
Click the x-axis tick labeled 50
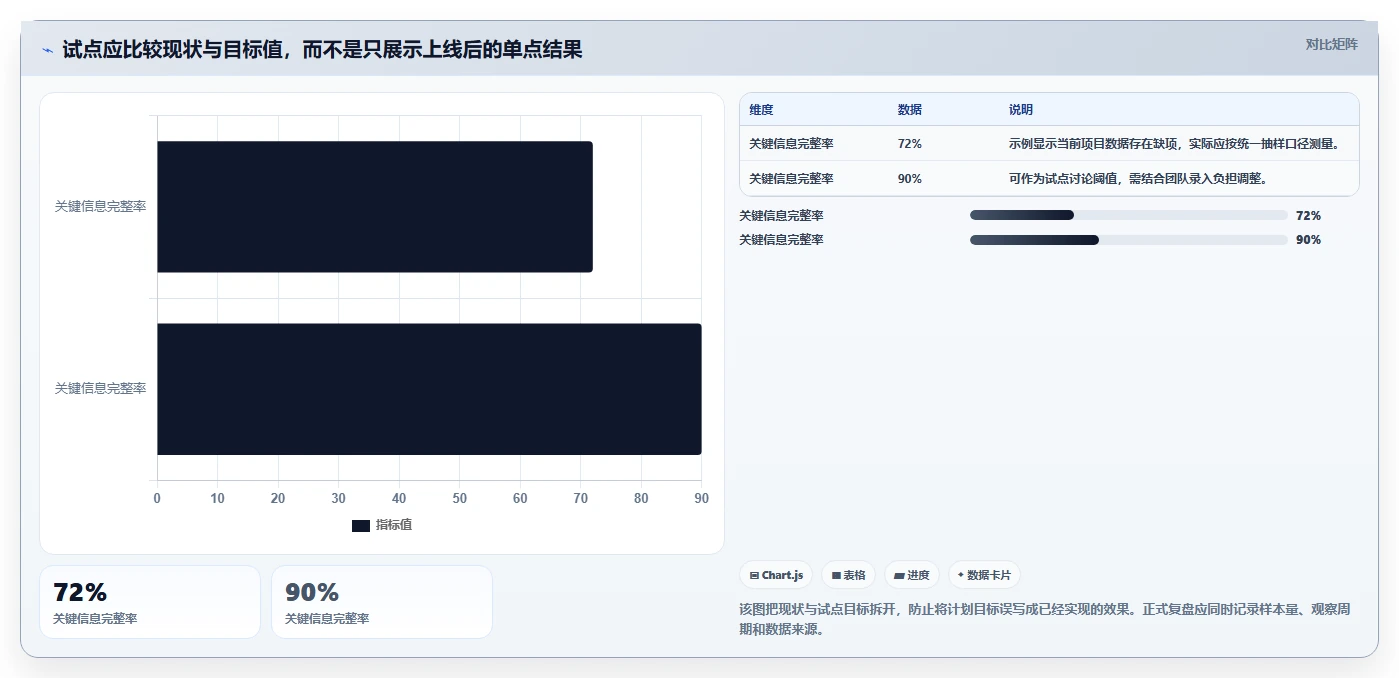[460, 498]
